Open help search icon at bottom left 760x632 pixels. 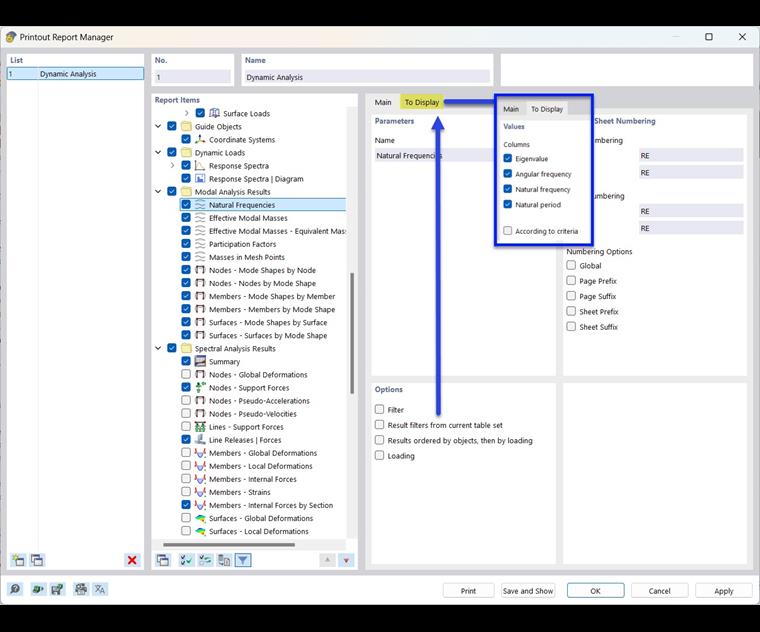pyautogui.click(x=15, y=589)
